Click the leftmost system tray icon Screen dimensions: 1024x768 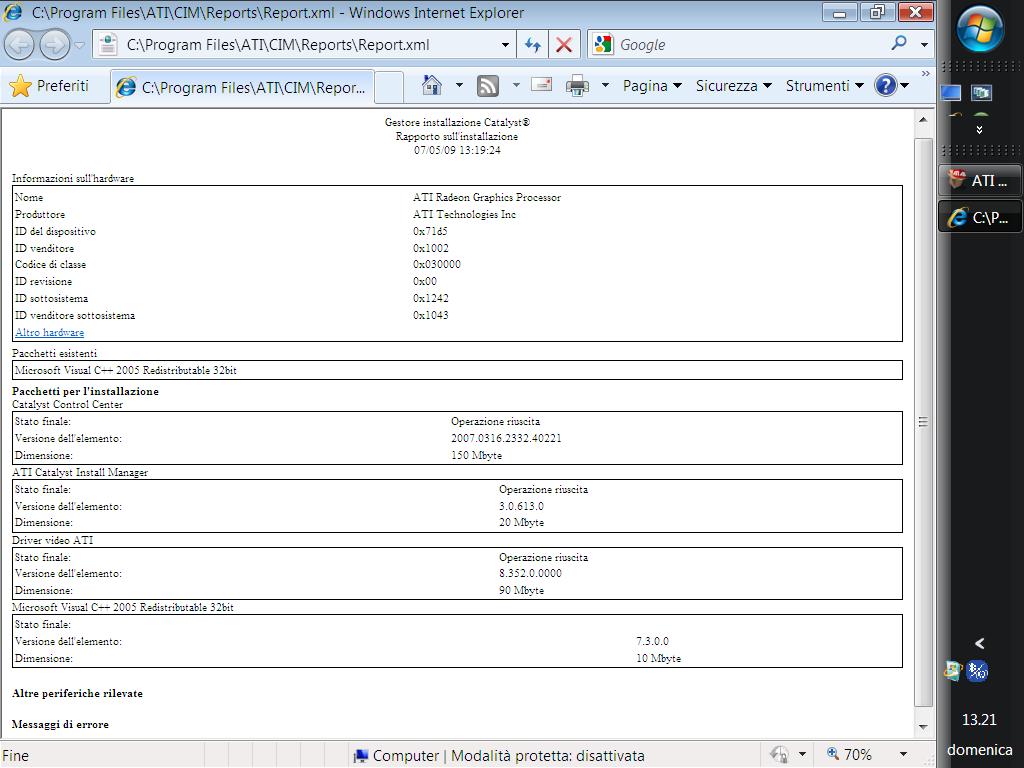(953, 671)
